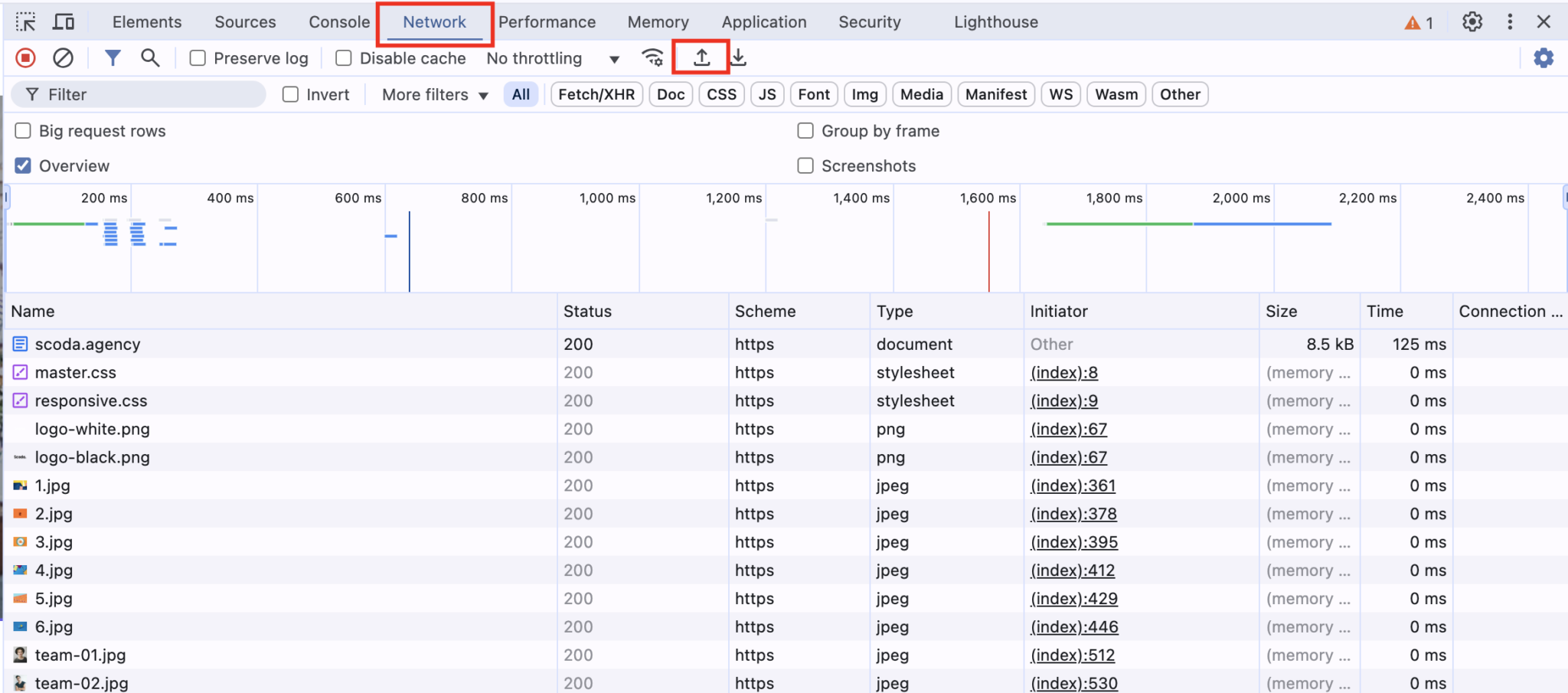Switch to the Lighthouse tab
1568x693 pixels.
(x=995, y=21)
